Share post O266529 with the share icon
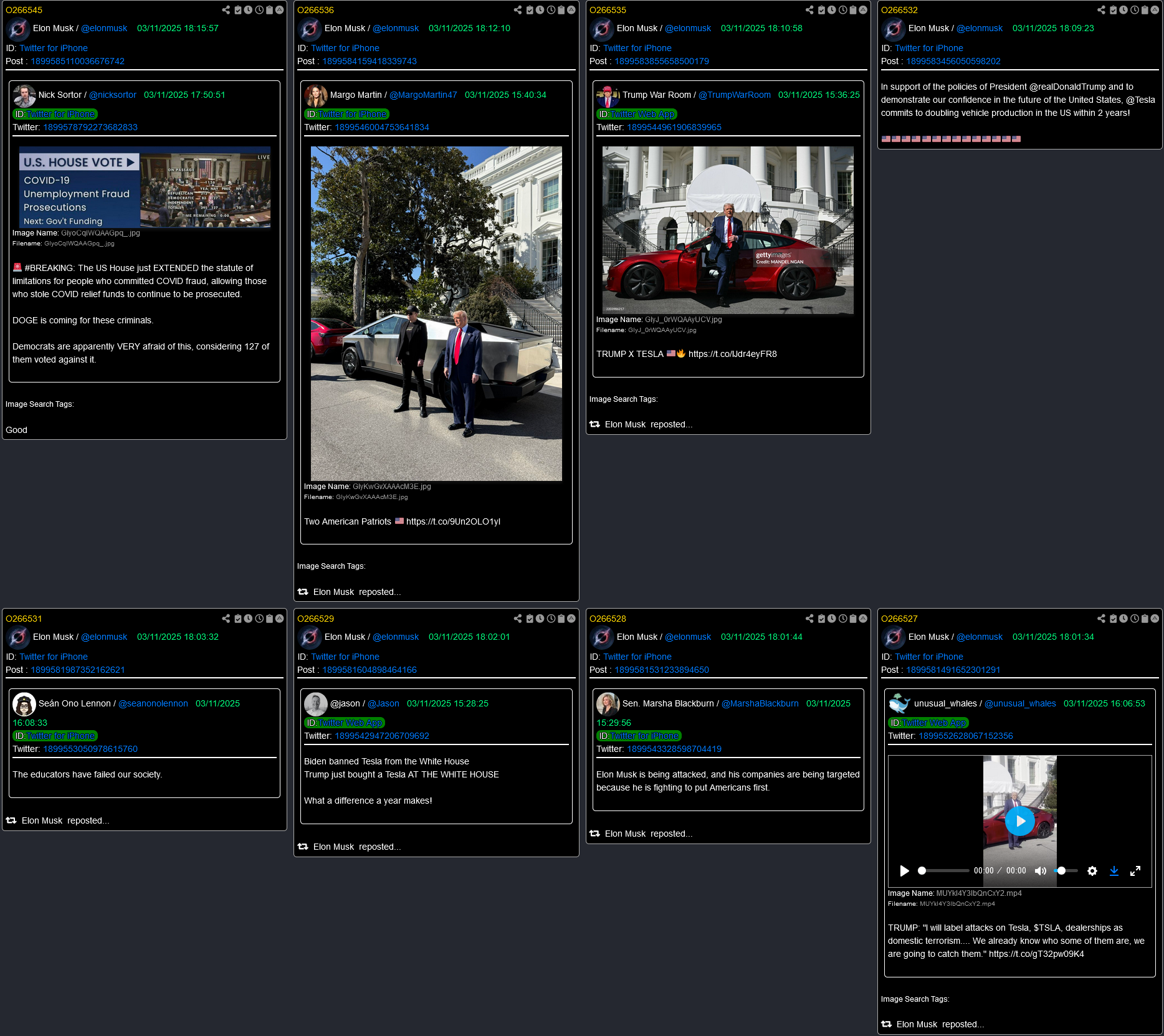The image size is (1164, 1036). 517,619
